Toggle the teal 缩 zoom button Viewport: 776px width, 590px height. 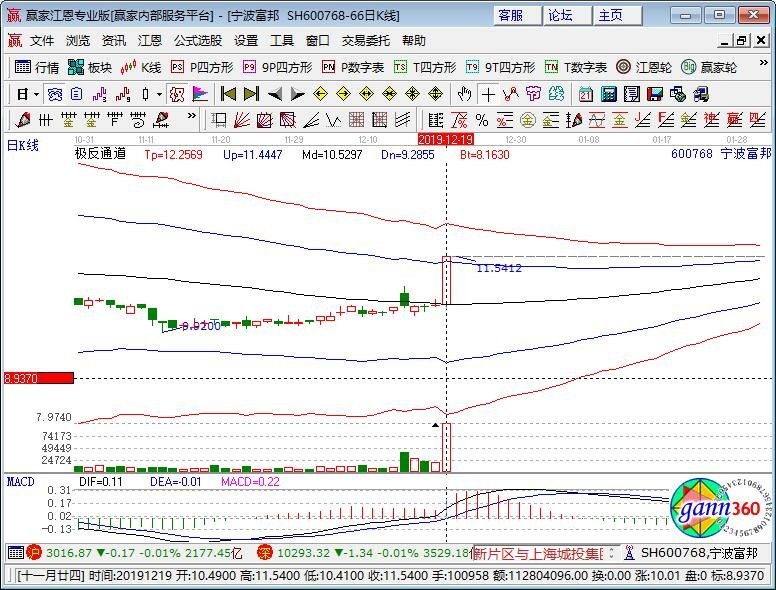tap(556, 94)
